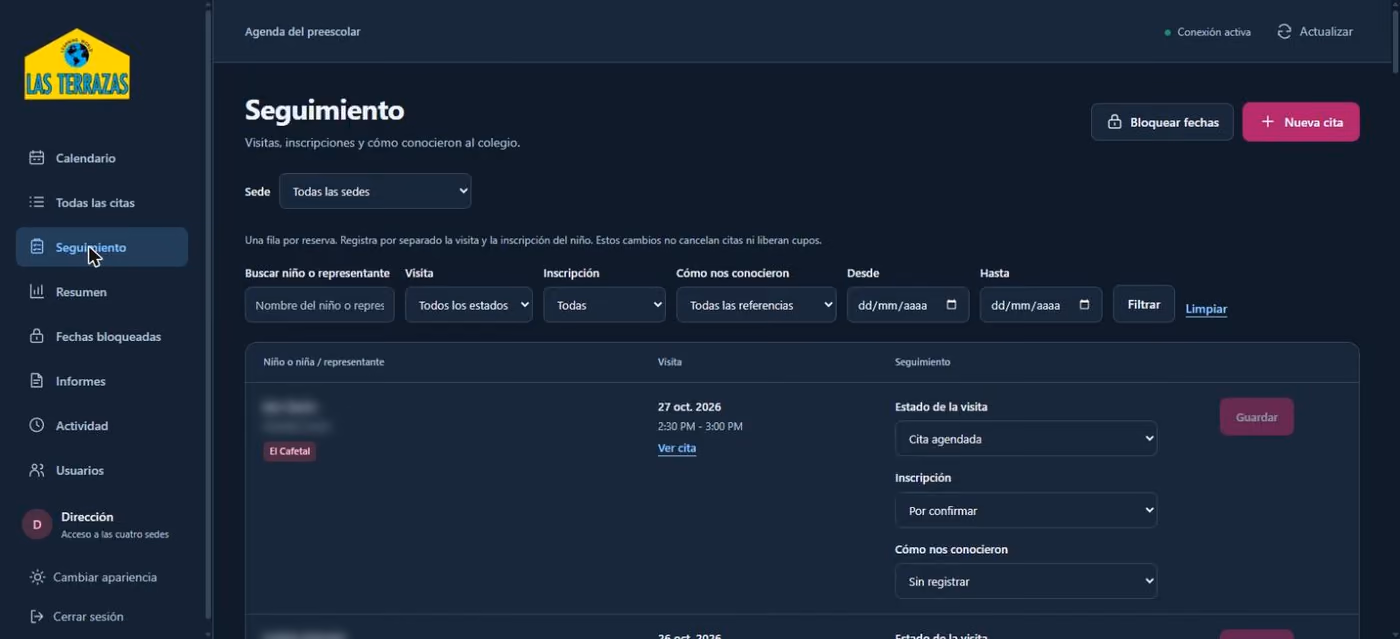Click Acceso a las cuatro sedes text
Viewport: 1400px width, 639px height.
[x=115, y=535]
